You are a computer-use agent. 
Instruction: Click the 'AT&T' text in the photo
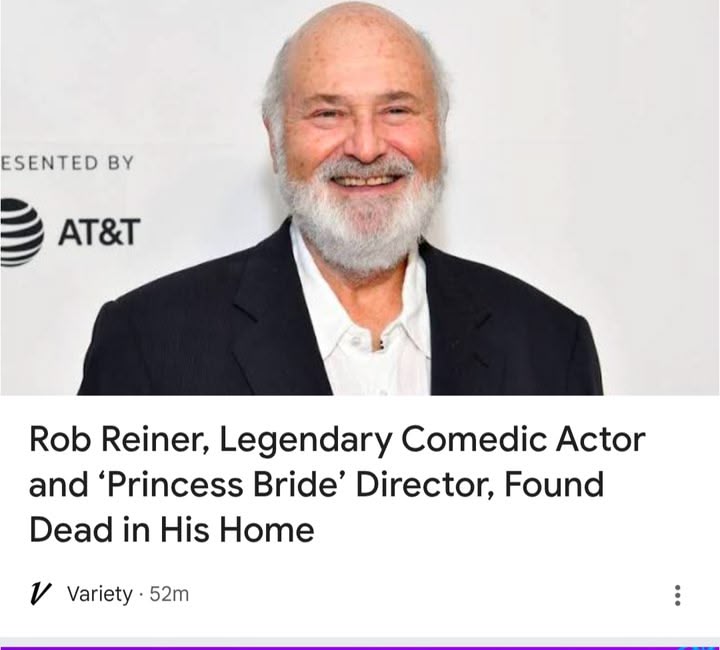97,231
